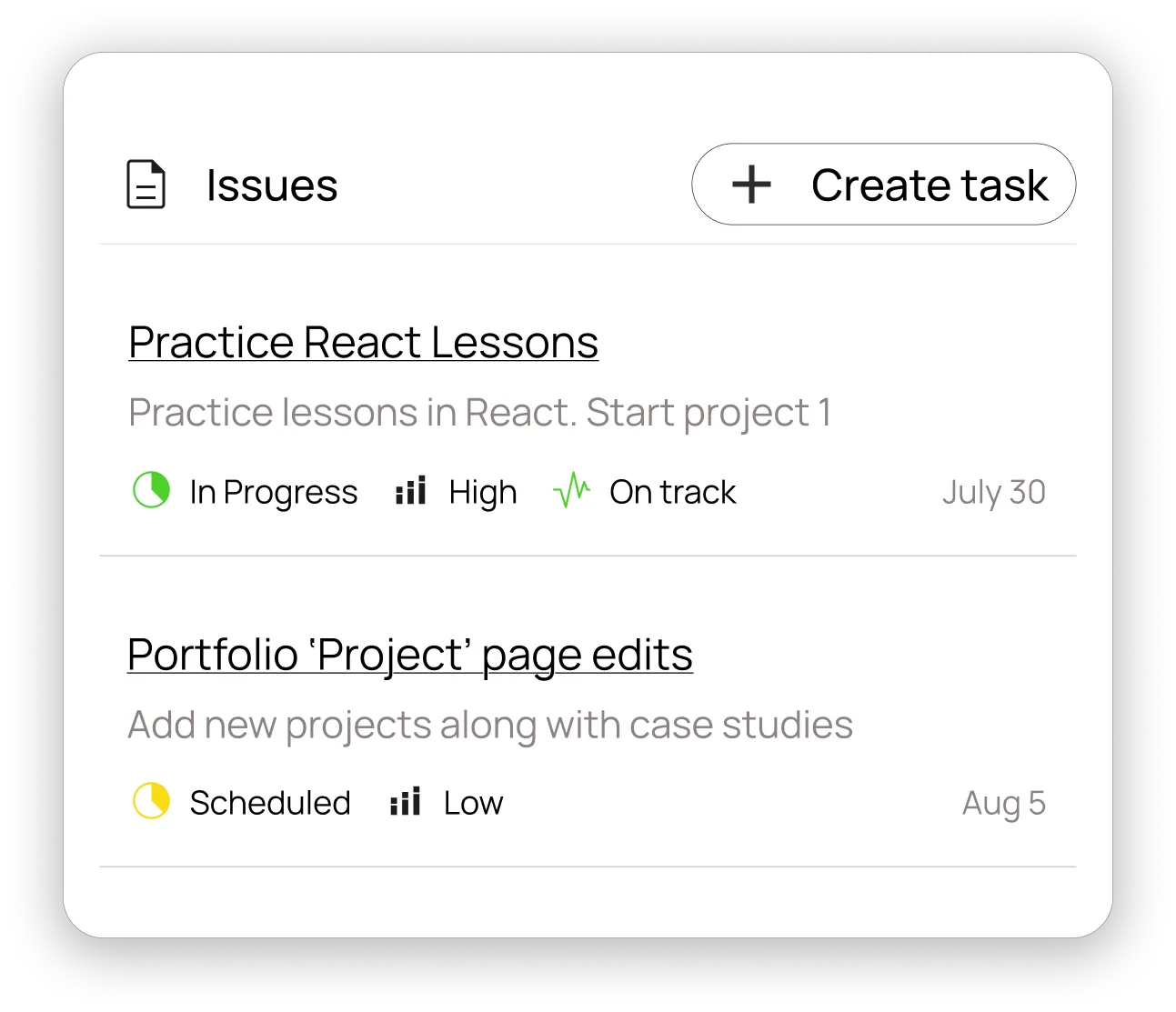The height and width of the screenshot is (1012, 1176).
Task: Click the plus icon inside Create task
Action: pyautogui.click(x=750, y=184)
